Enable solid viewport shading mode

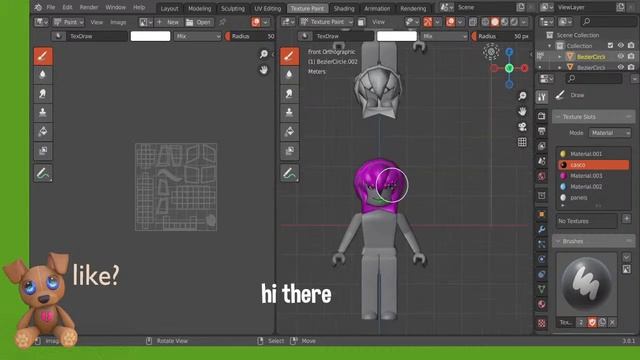[495, 22]
